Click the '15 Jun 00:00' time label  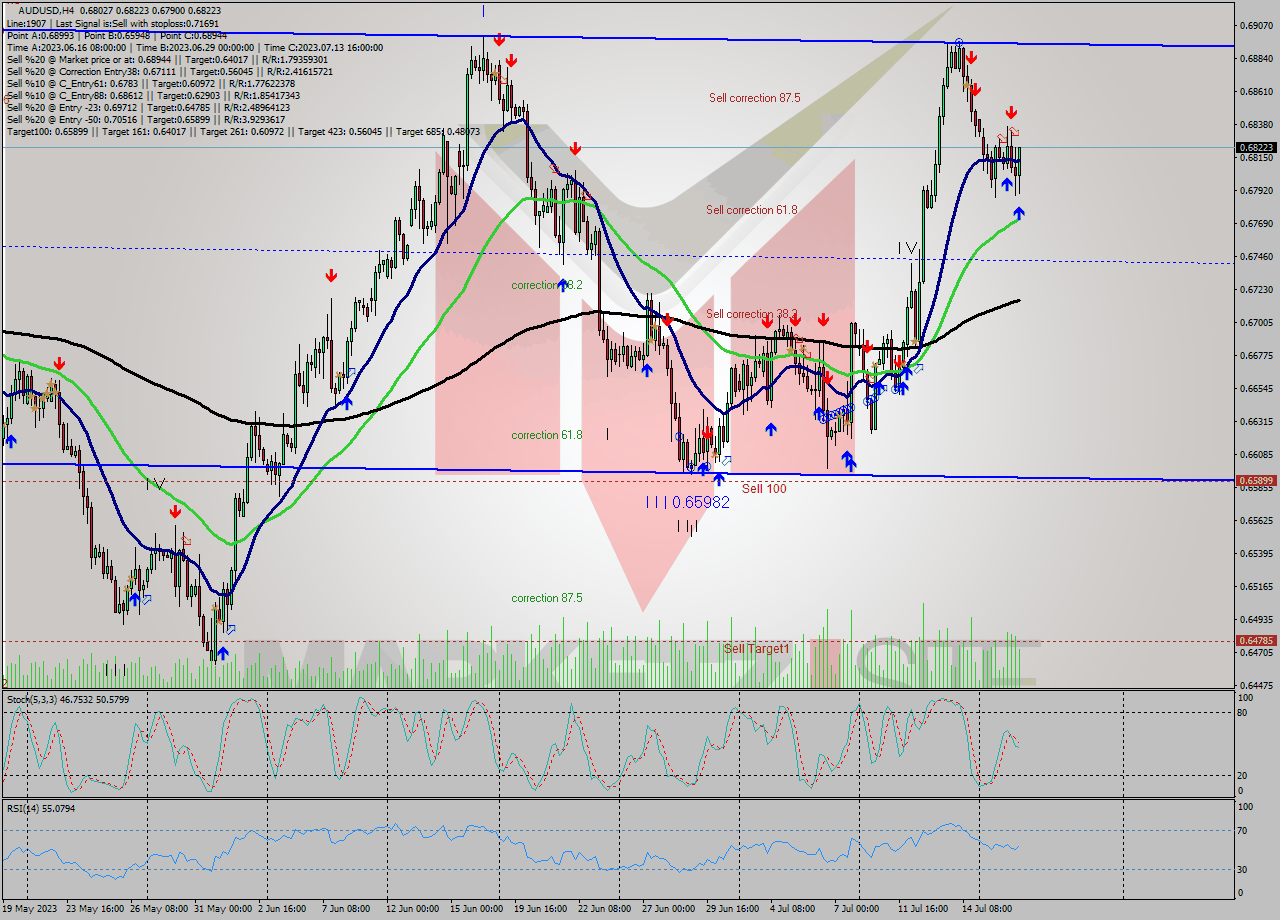click(477, 908)
